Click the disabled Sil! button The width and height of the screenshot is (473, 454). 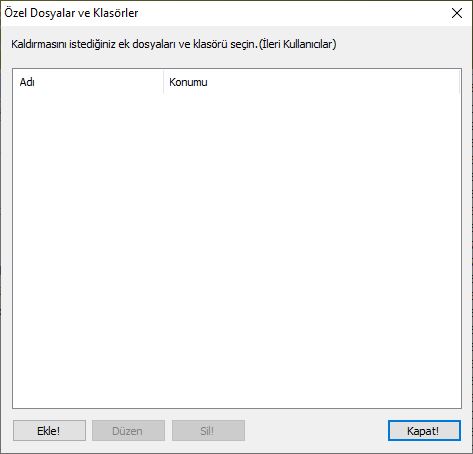[x=208, y=431]
